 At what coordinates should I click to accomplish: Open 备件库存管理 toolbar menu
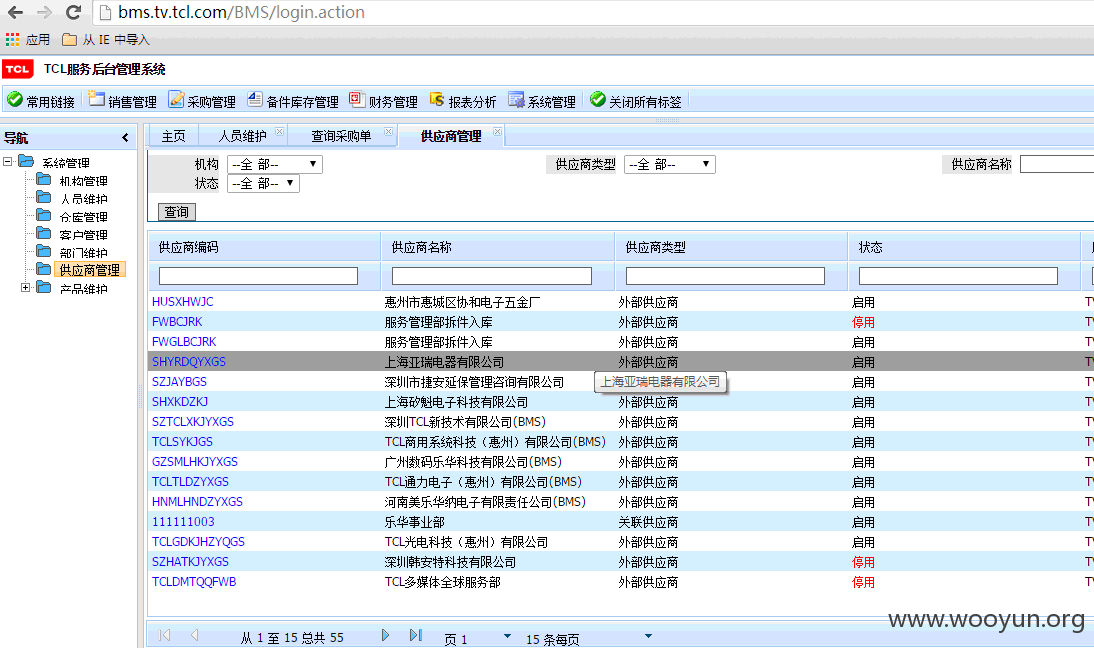pos(293,101)
